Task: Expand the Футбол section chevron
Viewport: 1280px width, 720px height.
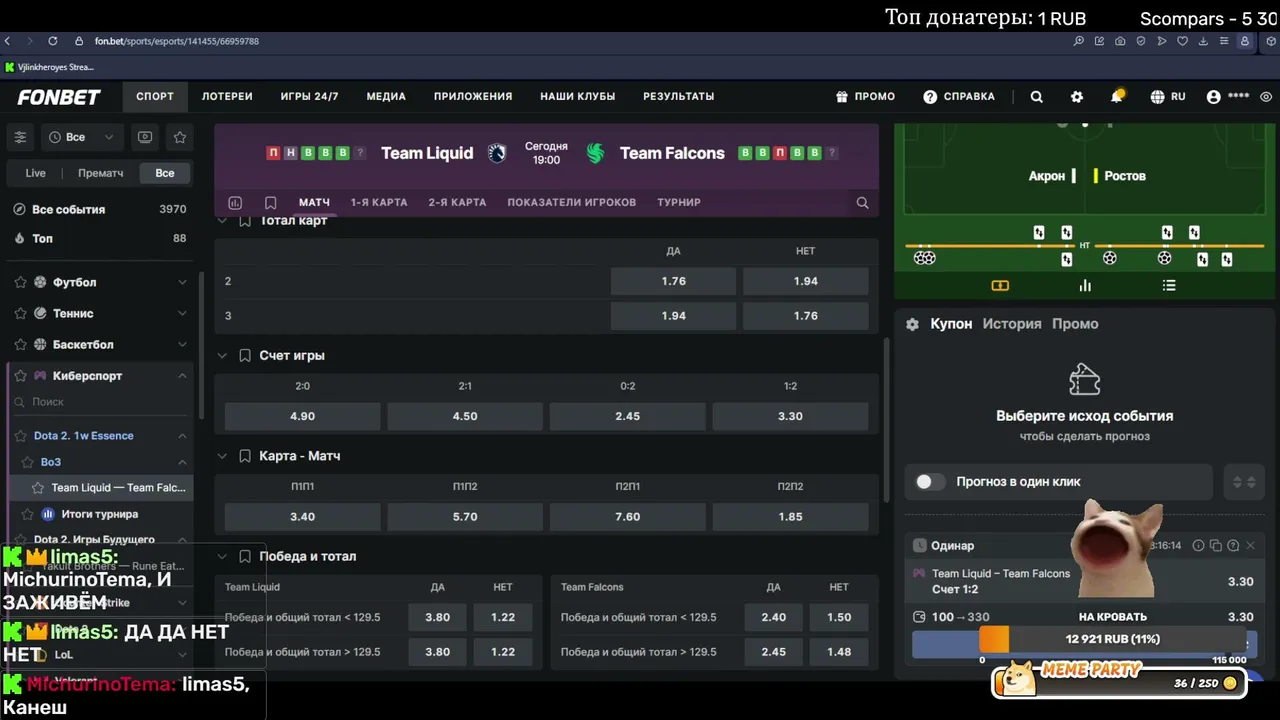Action: pos(182,283)
